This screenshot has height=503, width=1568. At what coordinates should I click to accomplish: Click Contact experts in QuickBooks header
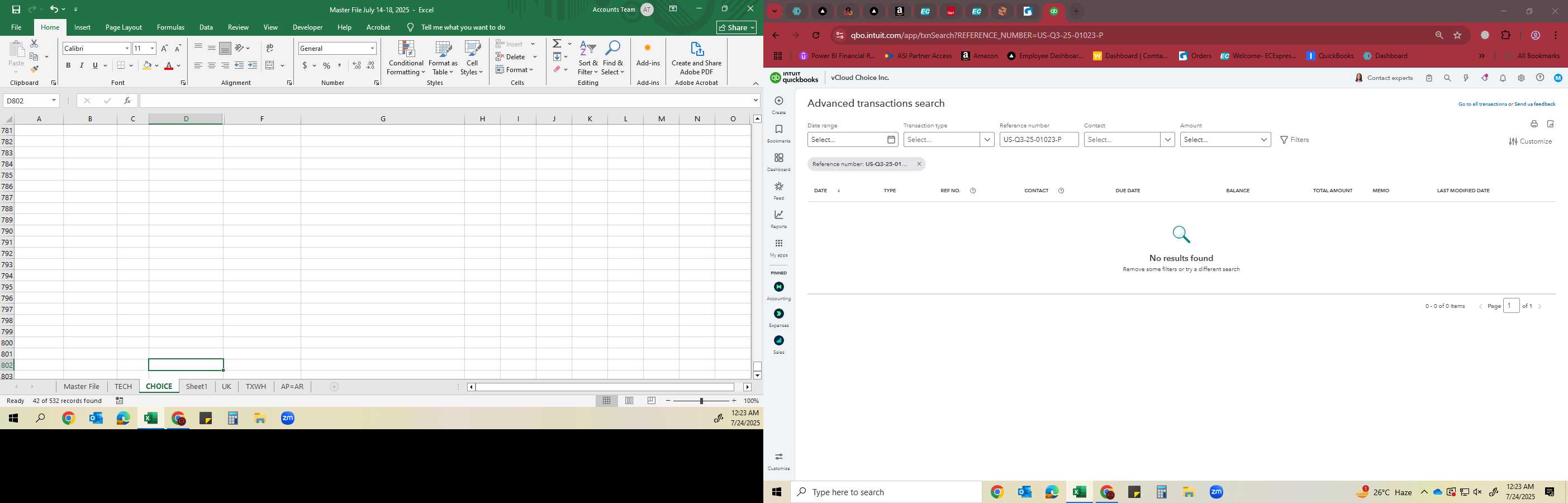pos(1383,78)
